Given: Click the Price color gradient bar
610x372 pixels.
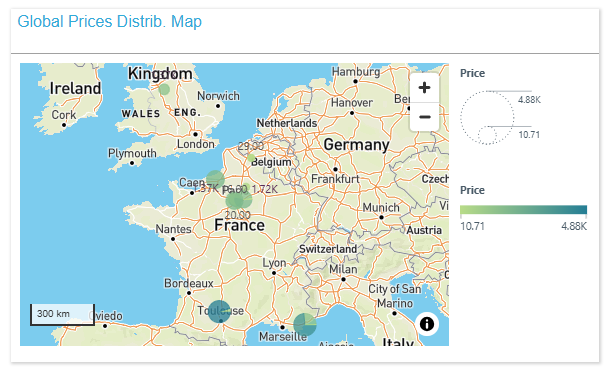Looking at the screenshot, I should coord(523,210).
